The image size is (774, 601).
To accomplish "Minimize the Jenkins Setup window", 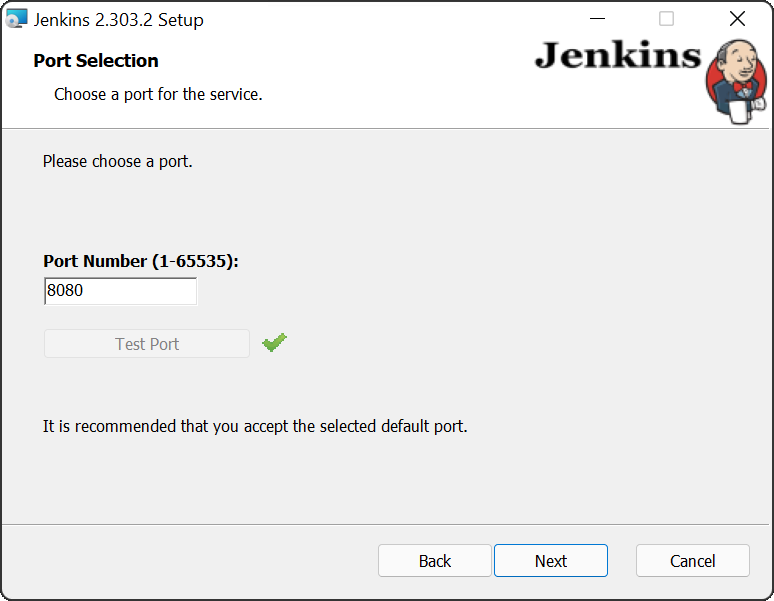I will tap(597, 19).
